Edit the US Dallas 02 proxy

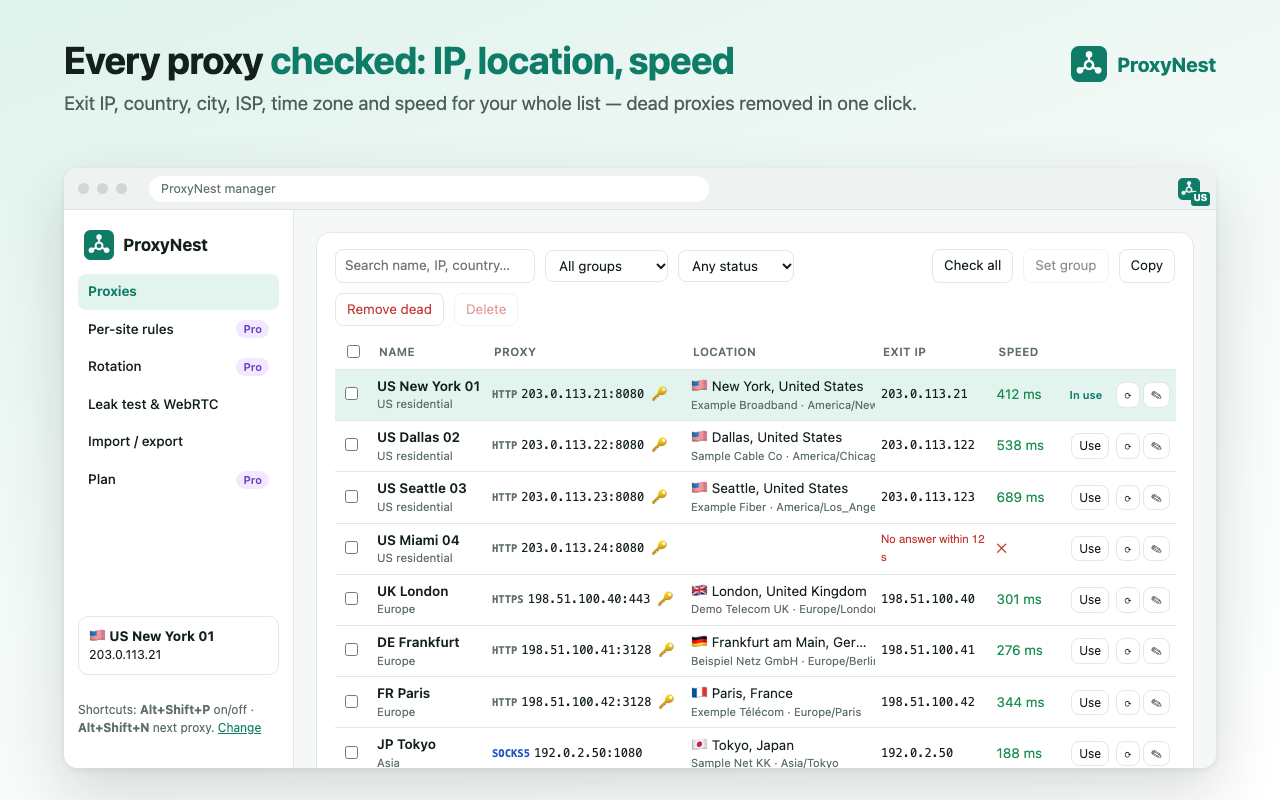tap(1156, 446)
